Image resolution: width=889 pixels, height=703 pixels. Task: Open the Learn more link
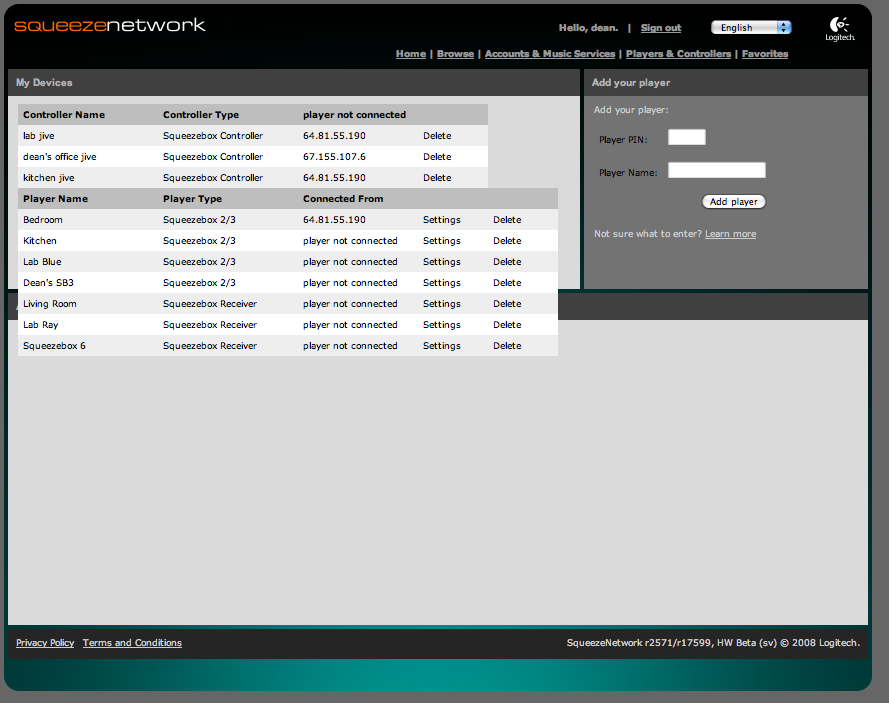730,234
